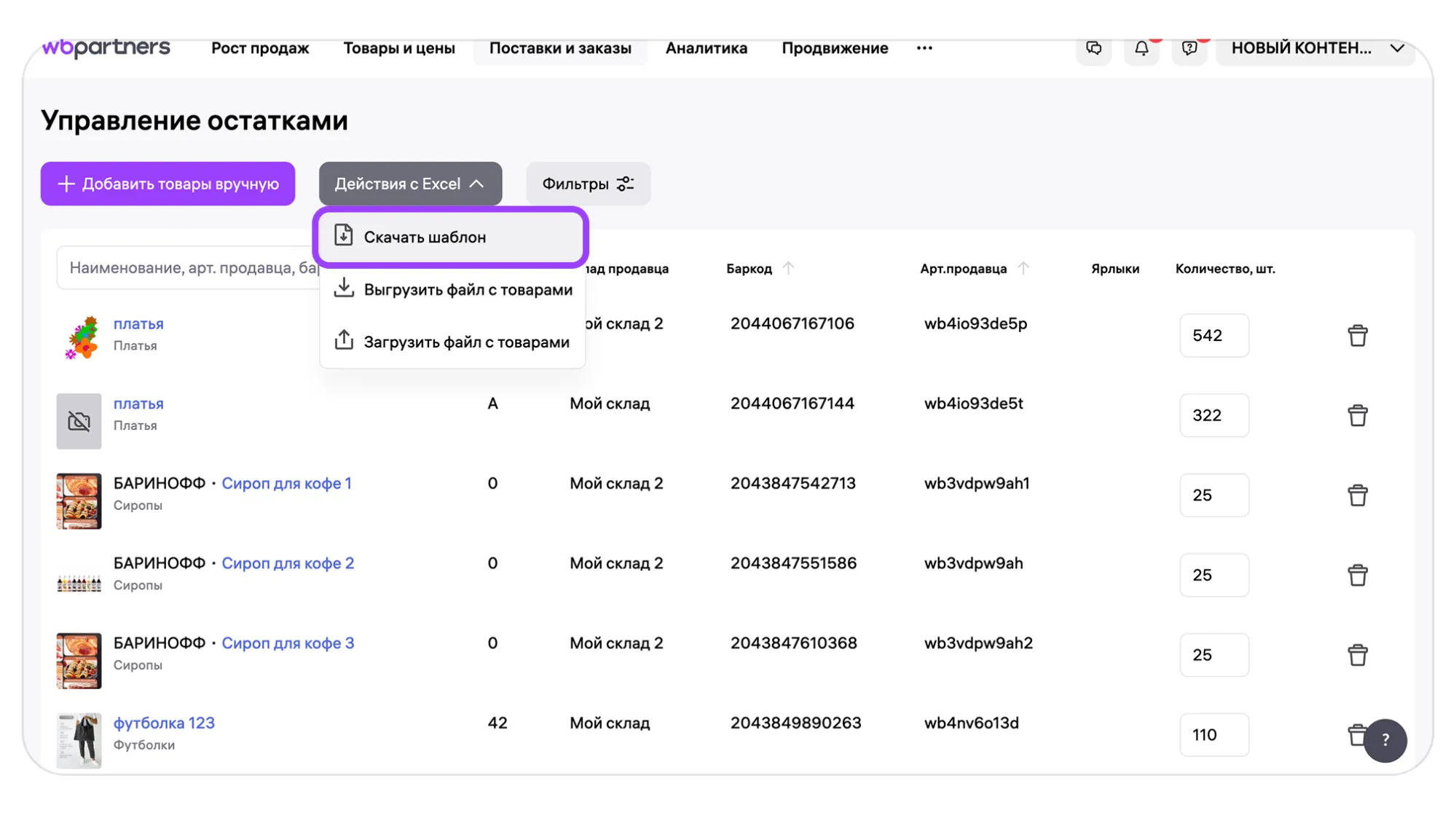The image size is (1456, 813).
Task: Sort by Арт.продавца column arrow
Action: (x=1023, y=268)
